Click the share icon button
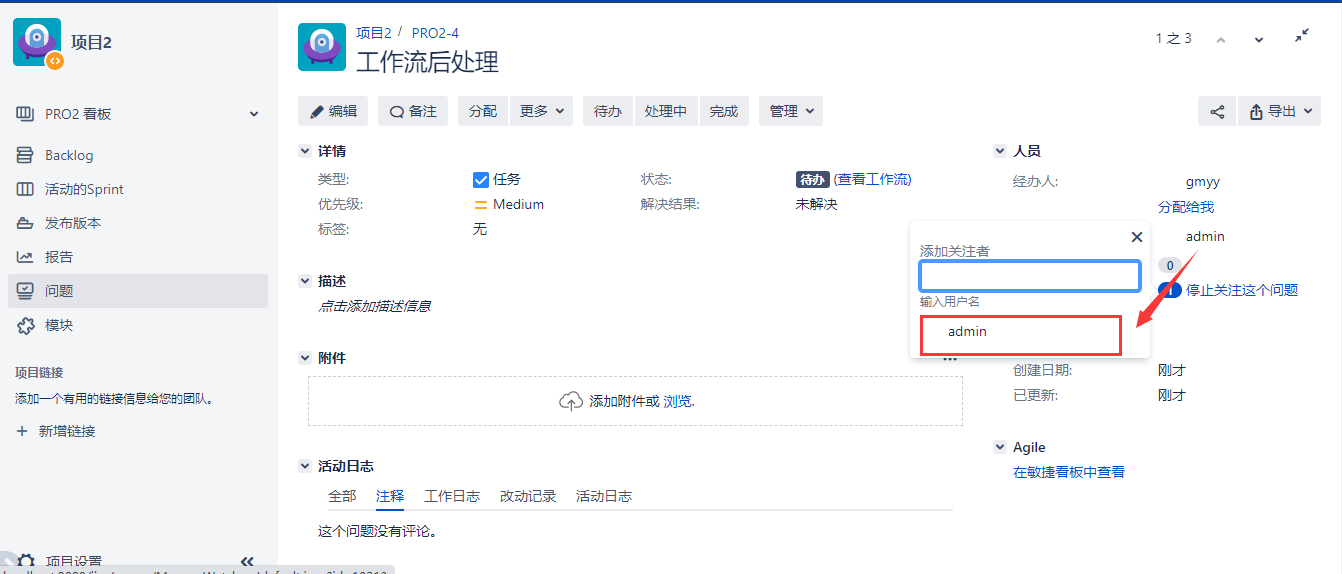 pyautogui.click(x=1217, y=112)
